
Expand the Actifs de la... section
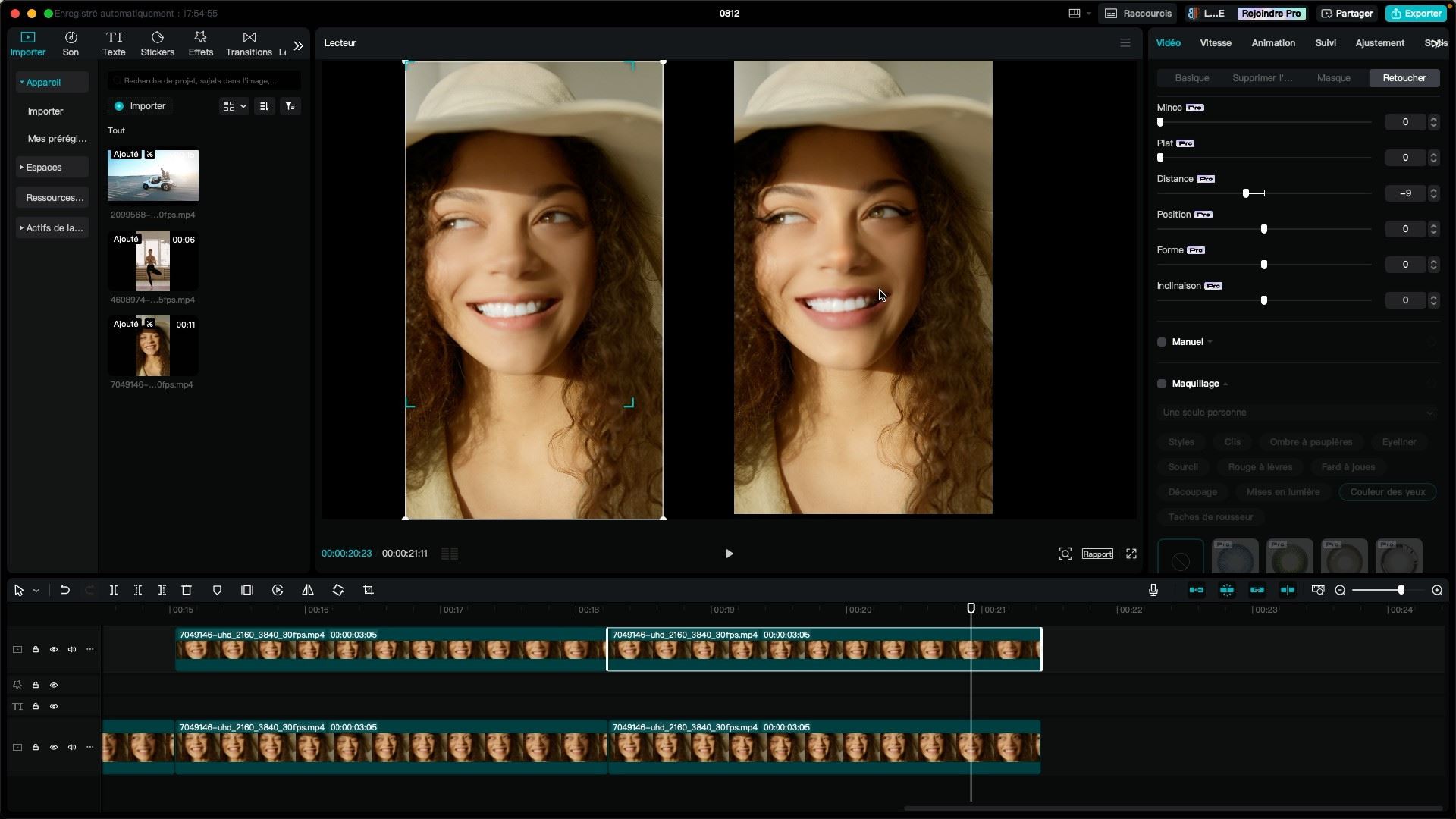tap(52, 228)
